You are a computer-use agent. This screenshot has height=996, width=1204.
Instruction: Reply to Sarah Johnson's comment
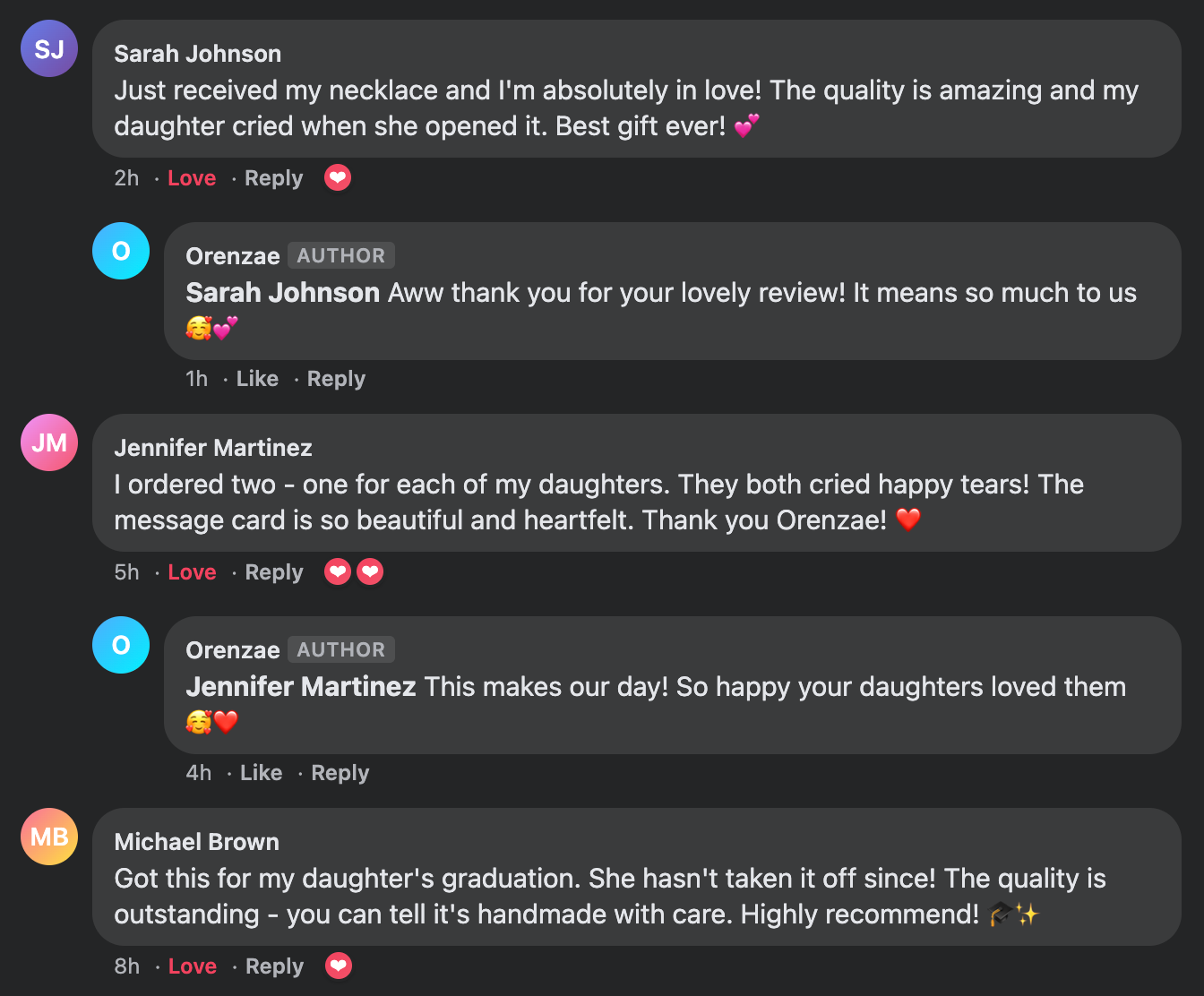pyautogui.click(x=274, y=178)
